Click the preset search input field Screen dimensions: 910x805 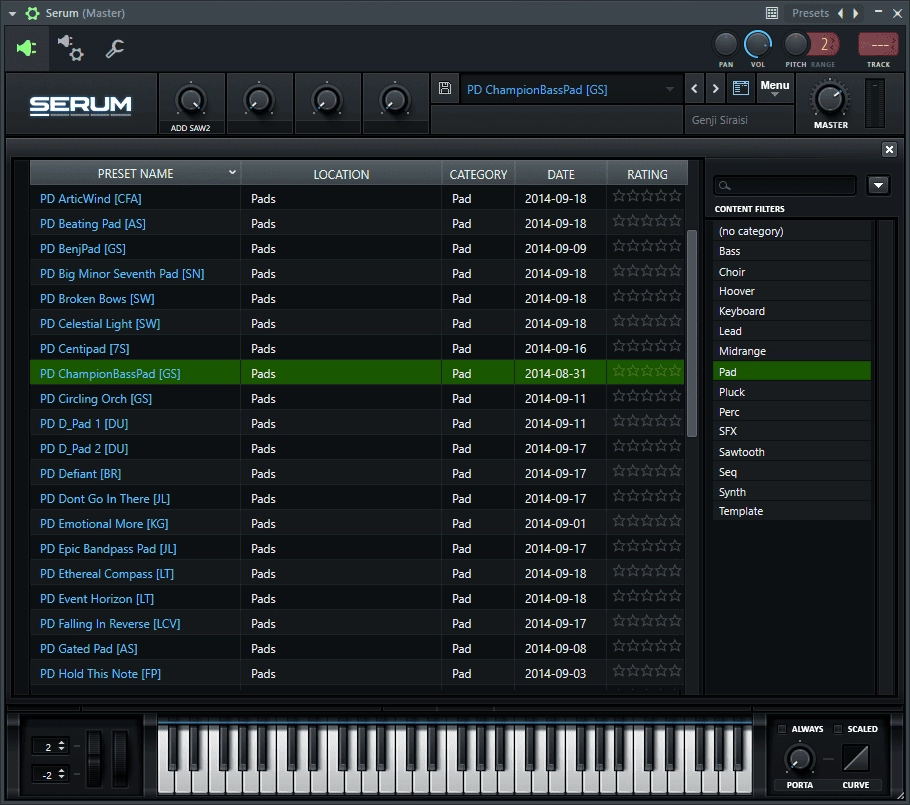pyautogui.click(x=785, y=186)
